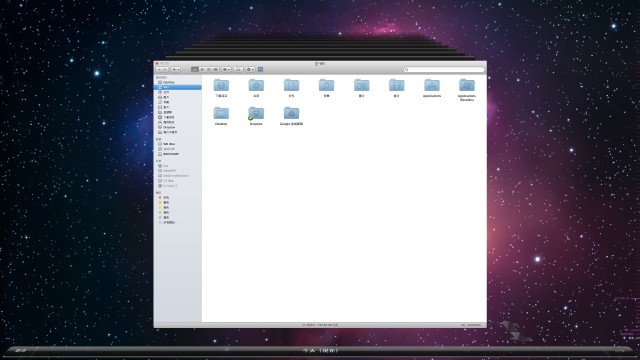Select sidebar item with music note icon
This screenshot has width=640, height=360.
click(178, 102)
